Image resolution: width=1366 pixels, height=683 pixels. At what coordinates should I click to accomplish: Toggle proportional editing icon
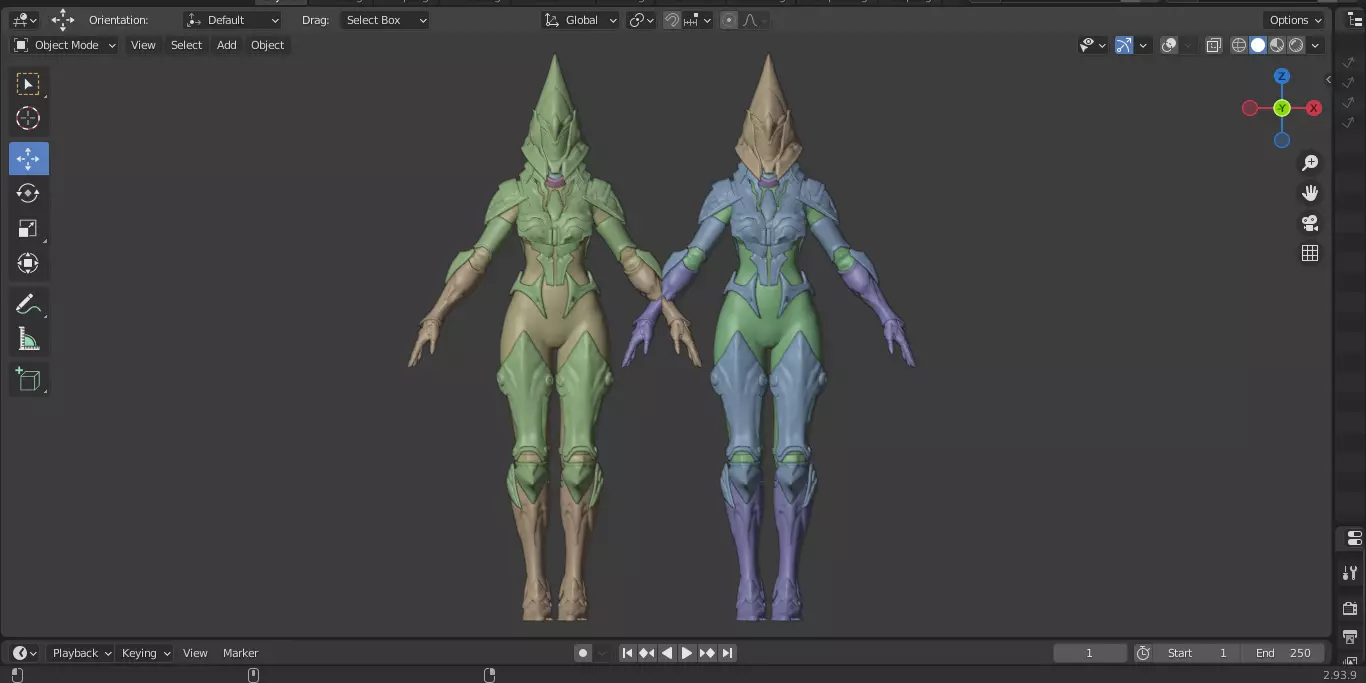(x=728, y=20)
